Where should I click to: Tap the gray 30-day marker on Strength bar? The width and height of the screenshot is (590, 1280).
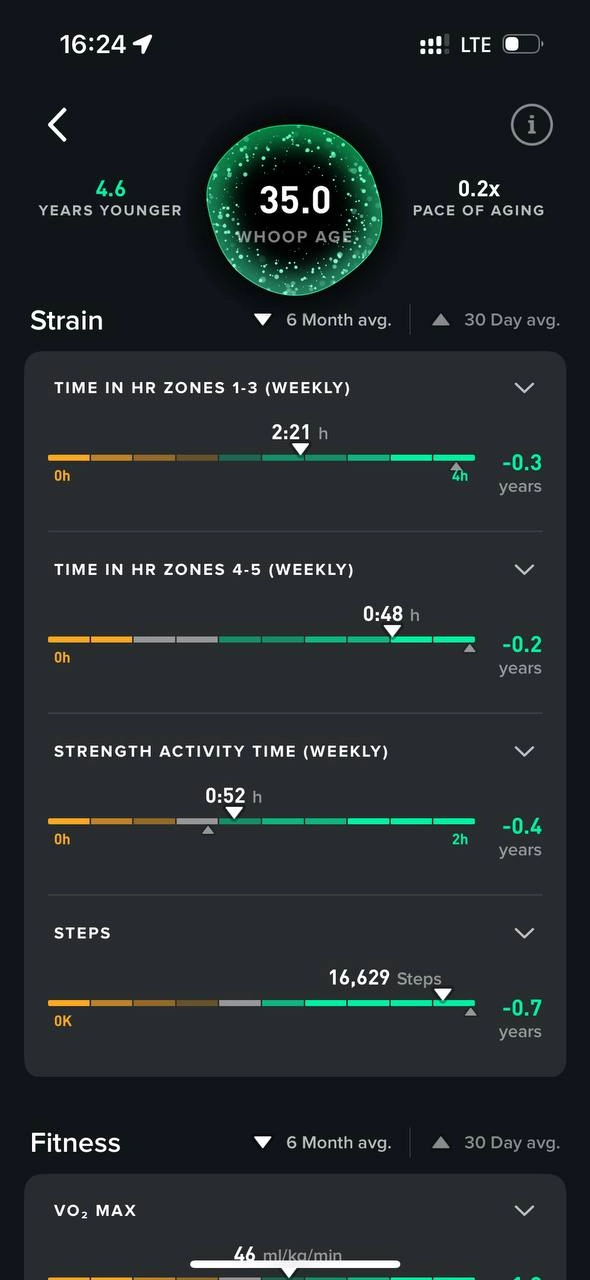point(208,830)
